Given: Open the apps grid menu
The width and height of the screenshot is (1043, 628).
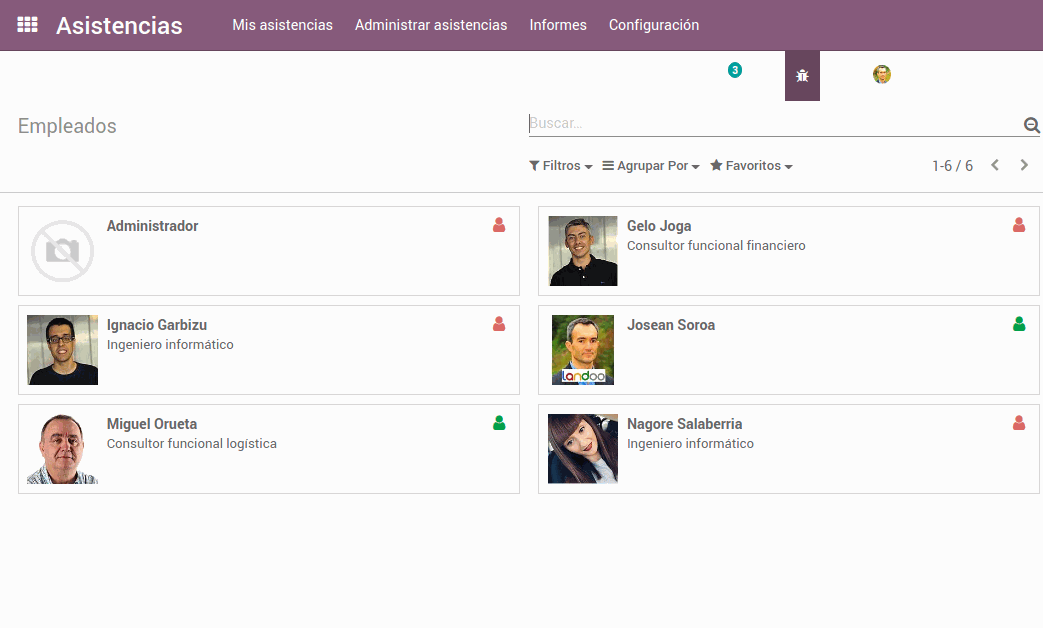Looking at the screenshot, I should 27,25.
